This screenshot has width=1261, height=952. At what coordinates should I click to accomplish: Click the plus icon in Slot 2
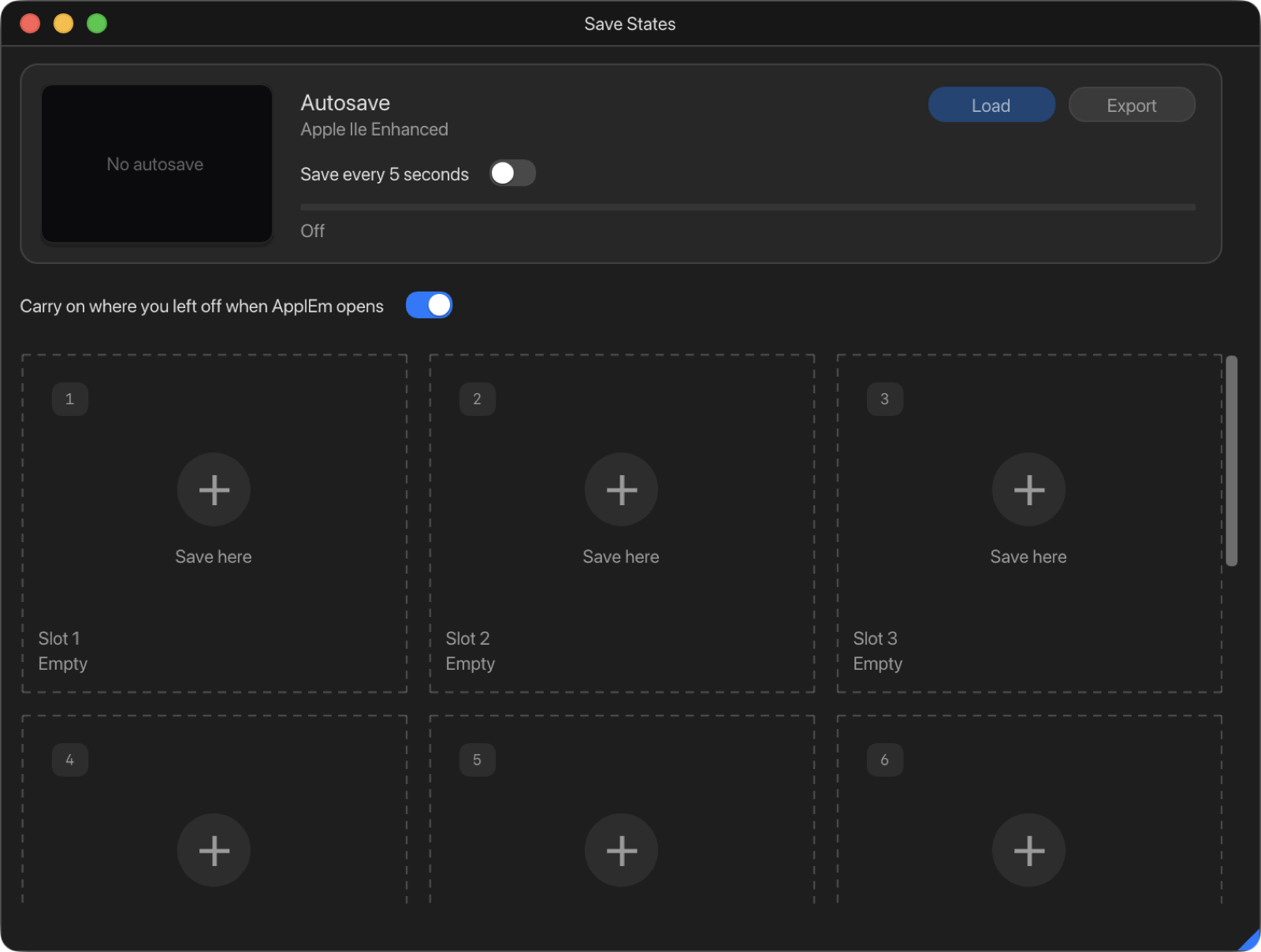[621, 489]
